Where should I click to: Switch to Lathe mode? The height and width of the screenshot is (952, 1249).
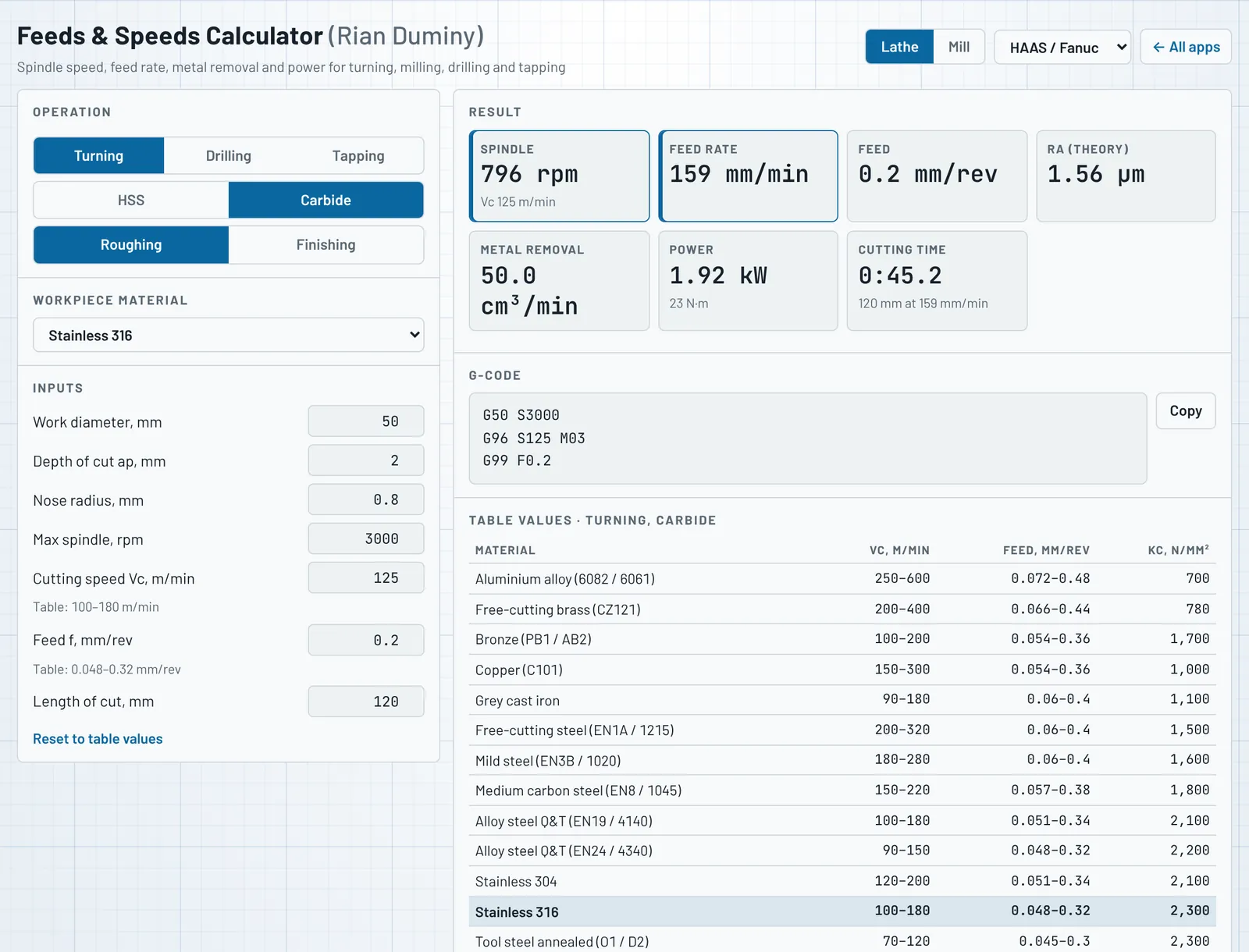point(899,47)
